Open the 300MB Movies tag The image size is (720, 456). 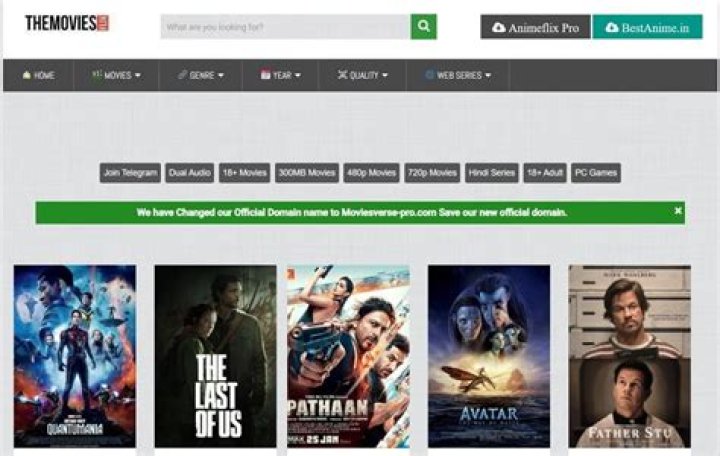[x=307, y=173]
